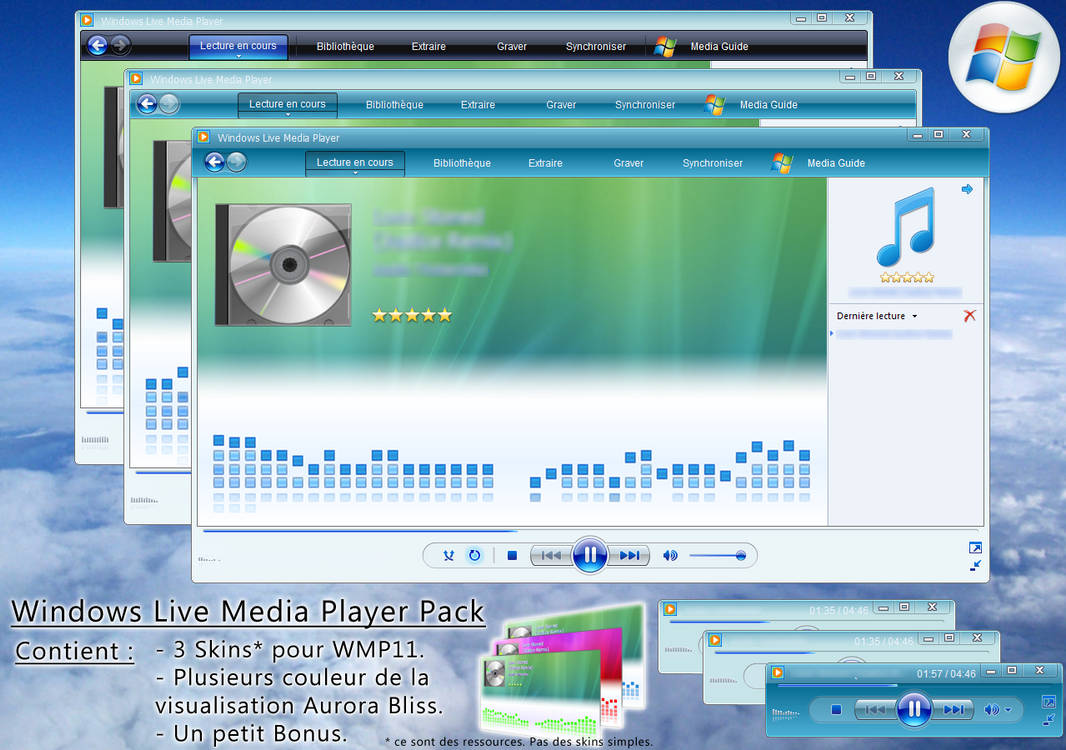Viewport: 1066px width, 750px height.
Task: Stop playback in the front window
Action: point(513,556)
